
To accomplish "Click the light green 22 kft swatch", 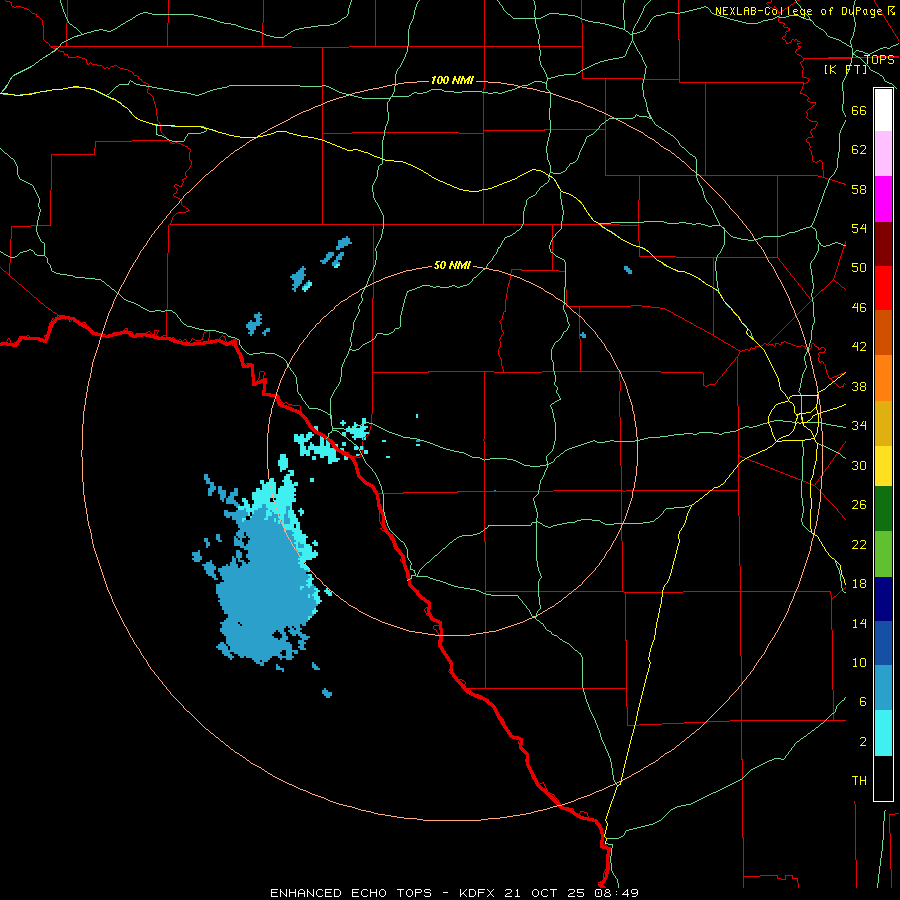I will (x=883, y=554).
